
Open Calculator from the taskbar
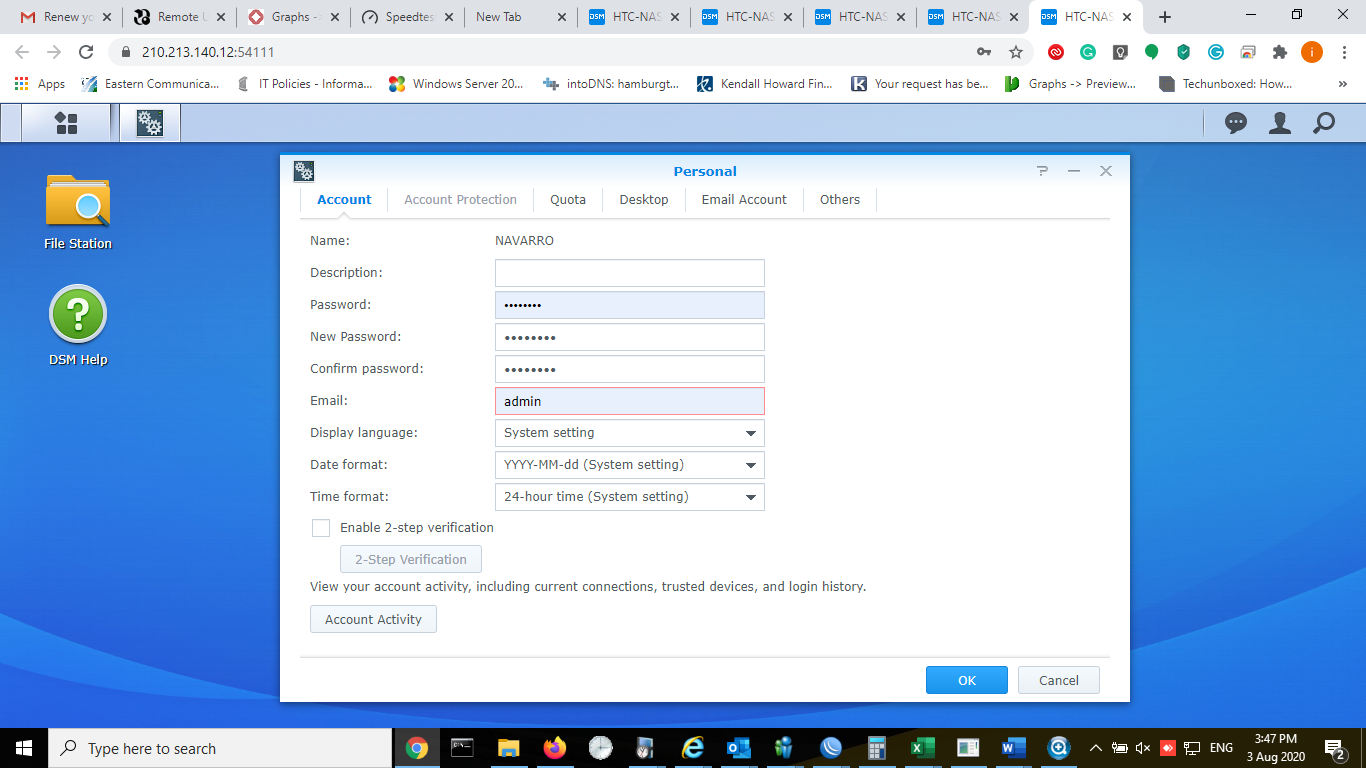pyautogui.click(x=876, y=748)
